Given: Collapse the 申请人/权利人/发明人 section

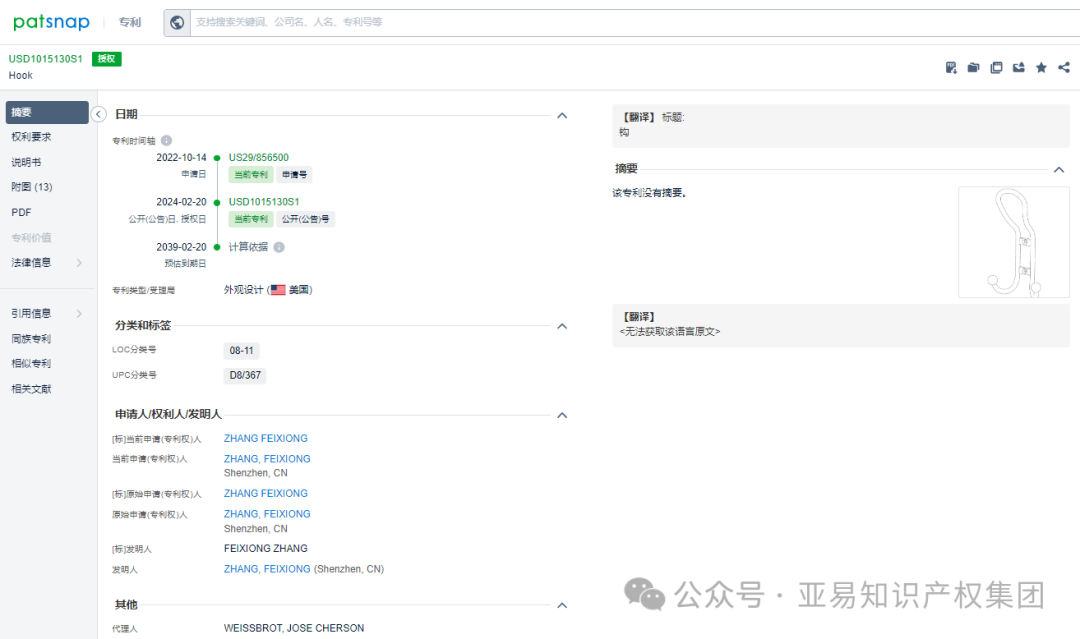Looking at the screenshot, I should click(x=561, y=414).
